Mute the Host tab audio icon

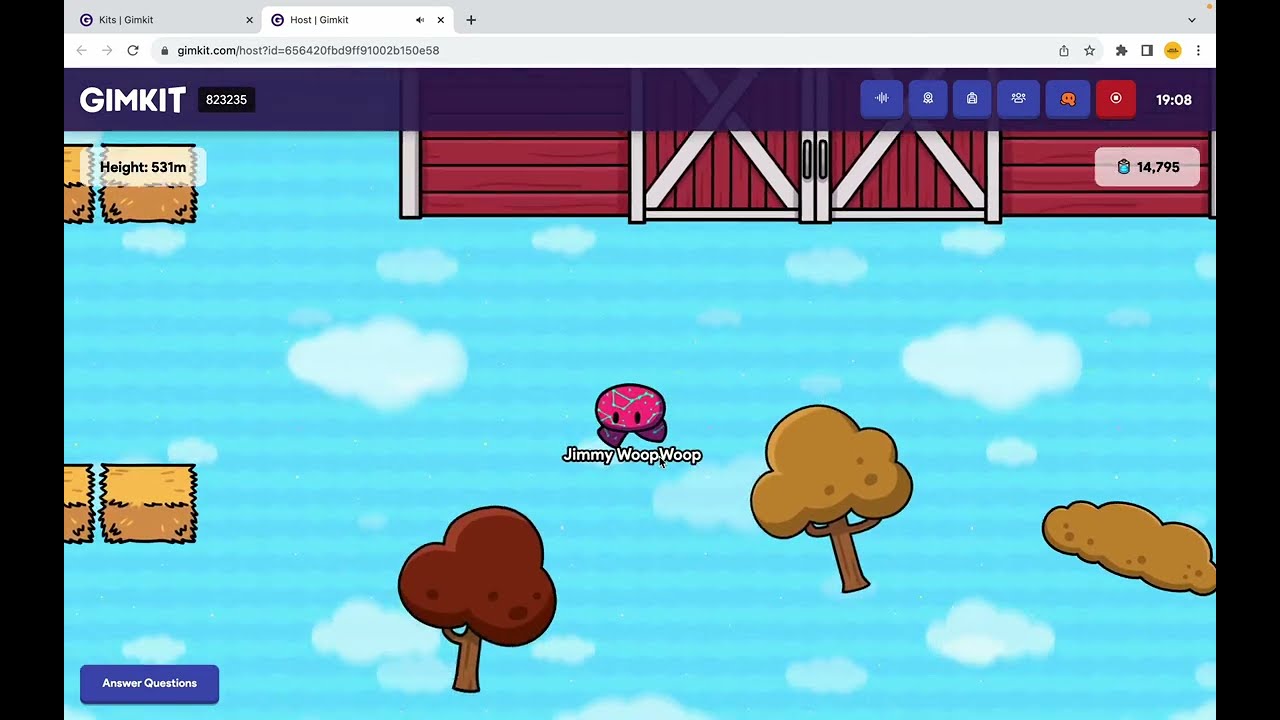(x=420, y=20)
